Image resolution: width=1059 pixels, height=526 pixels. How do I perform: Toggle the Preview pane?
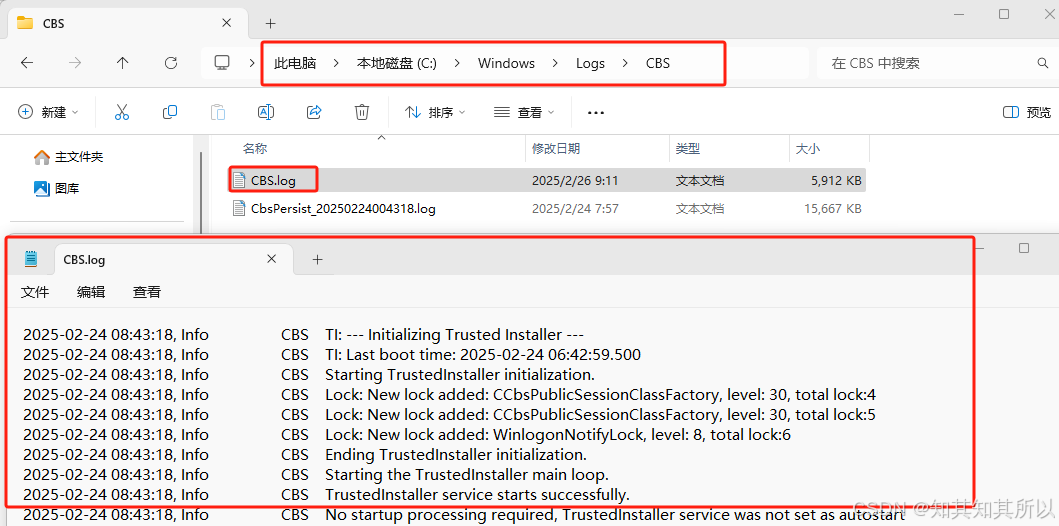[1027, 112]
